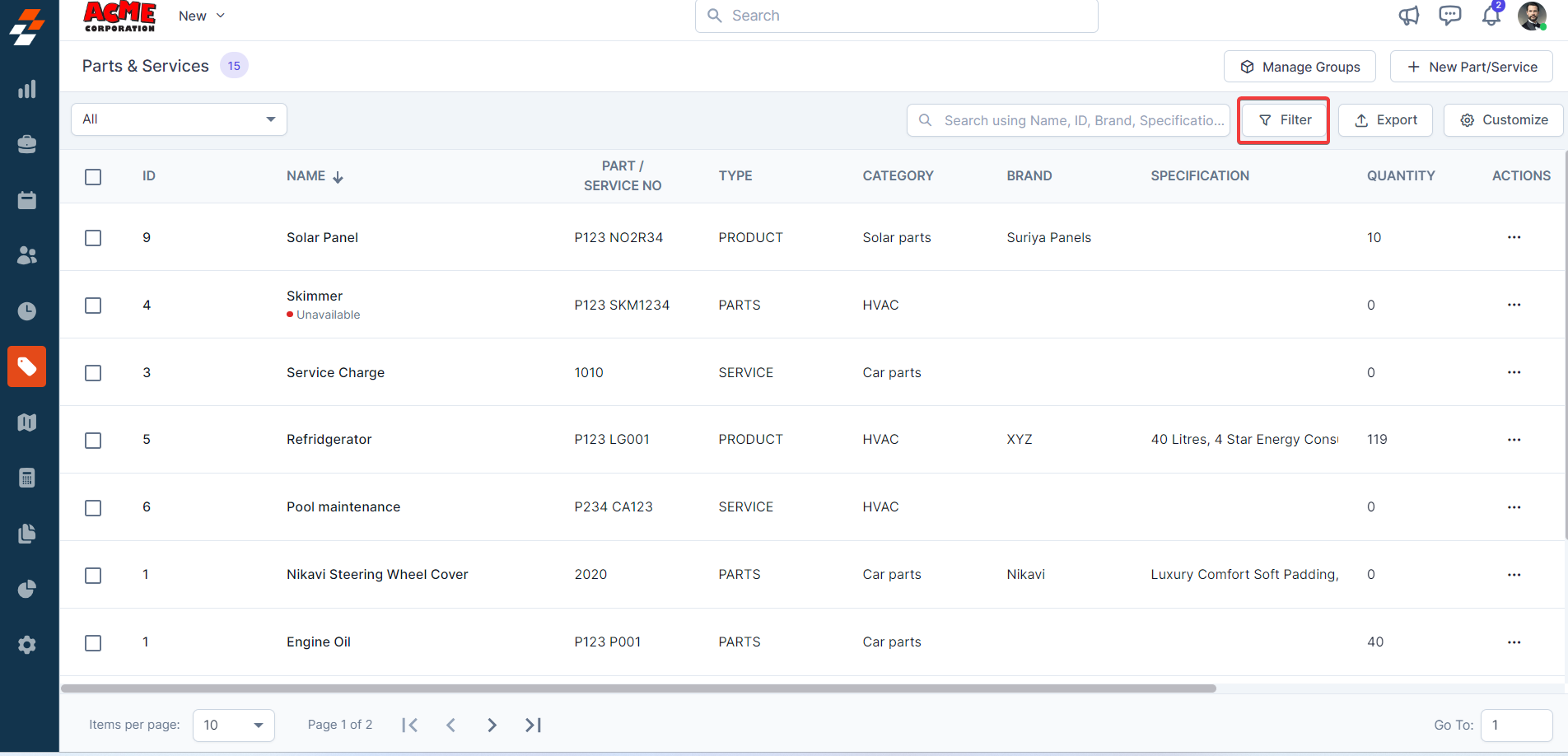The image size is (1568, 756).
Task: Open the items per page dropdown
Action: (x=233, y=726)
